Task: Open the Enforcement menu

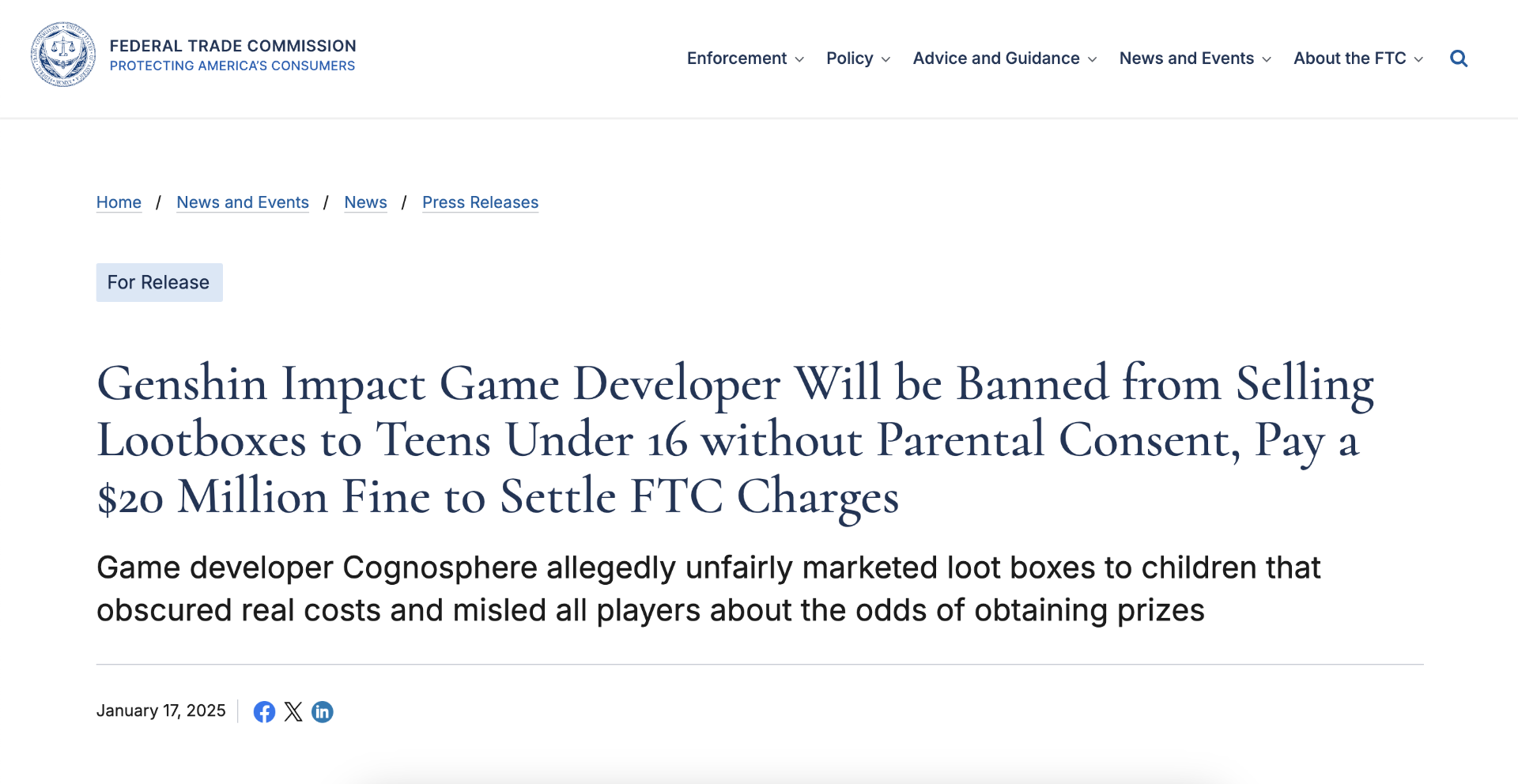Action: pyautogui.click(x=736, y=58)
